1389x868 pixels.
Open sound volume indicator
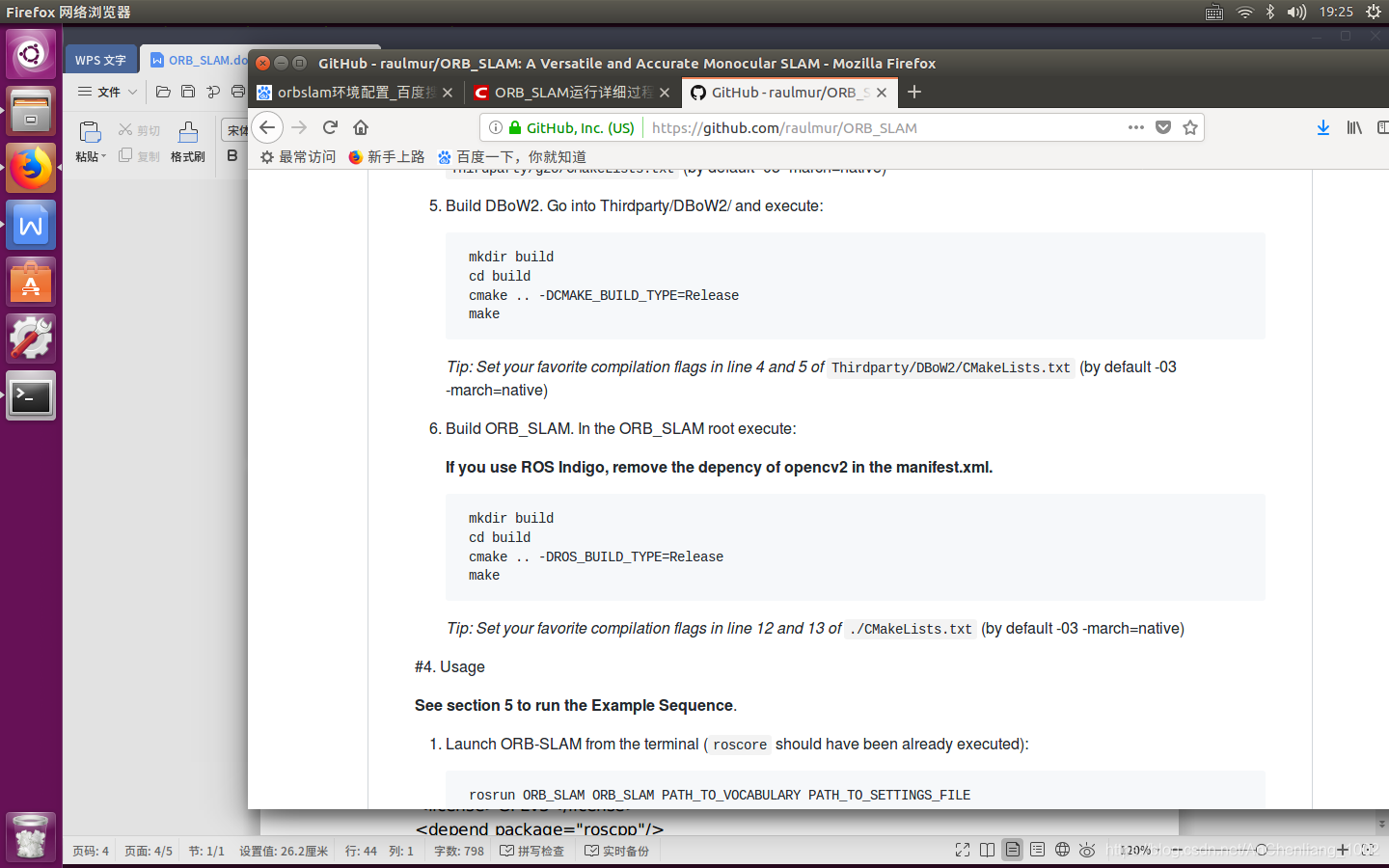point(1296,12)
